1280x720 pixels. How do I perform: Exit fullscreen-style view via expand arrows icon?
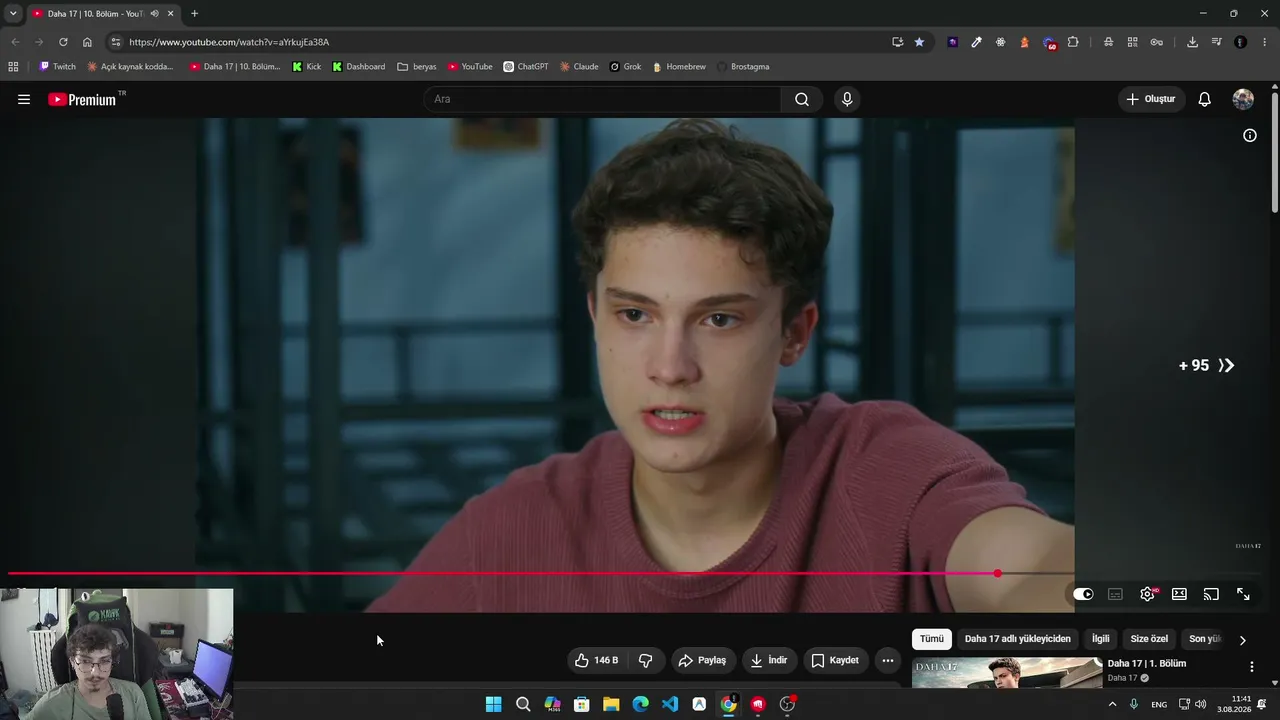click(x=1243, y=594)
